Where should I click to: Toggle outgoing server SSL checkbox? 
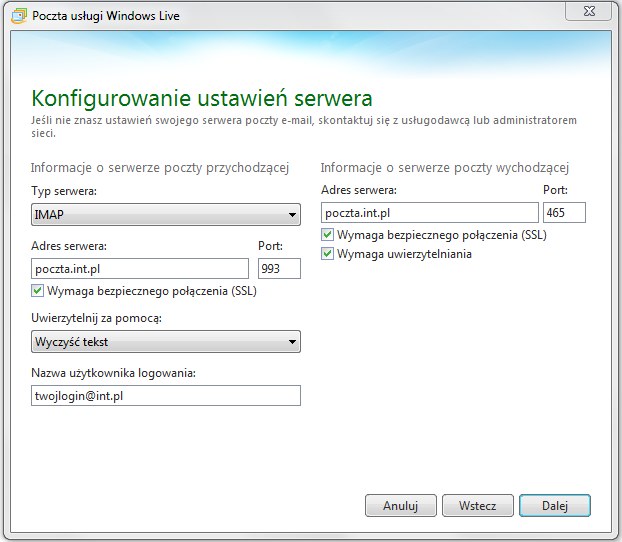click(327, 234)
